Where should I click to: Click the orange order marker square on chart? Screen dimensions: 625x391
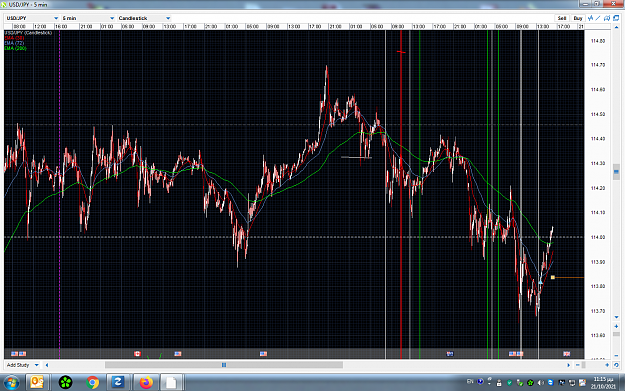point(553,277)
